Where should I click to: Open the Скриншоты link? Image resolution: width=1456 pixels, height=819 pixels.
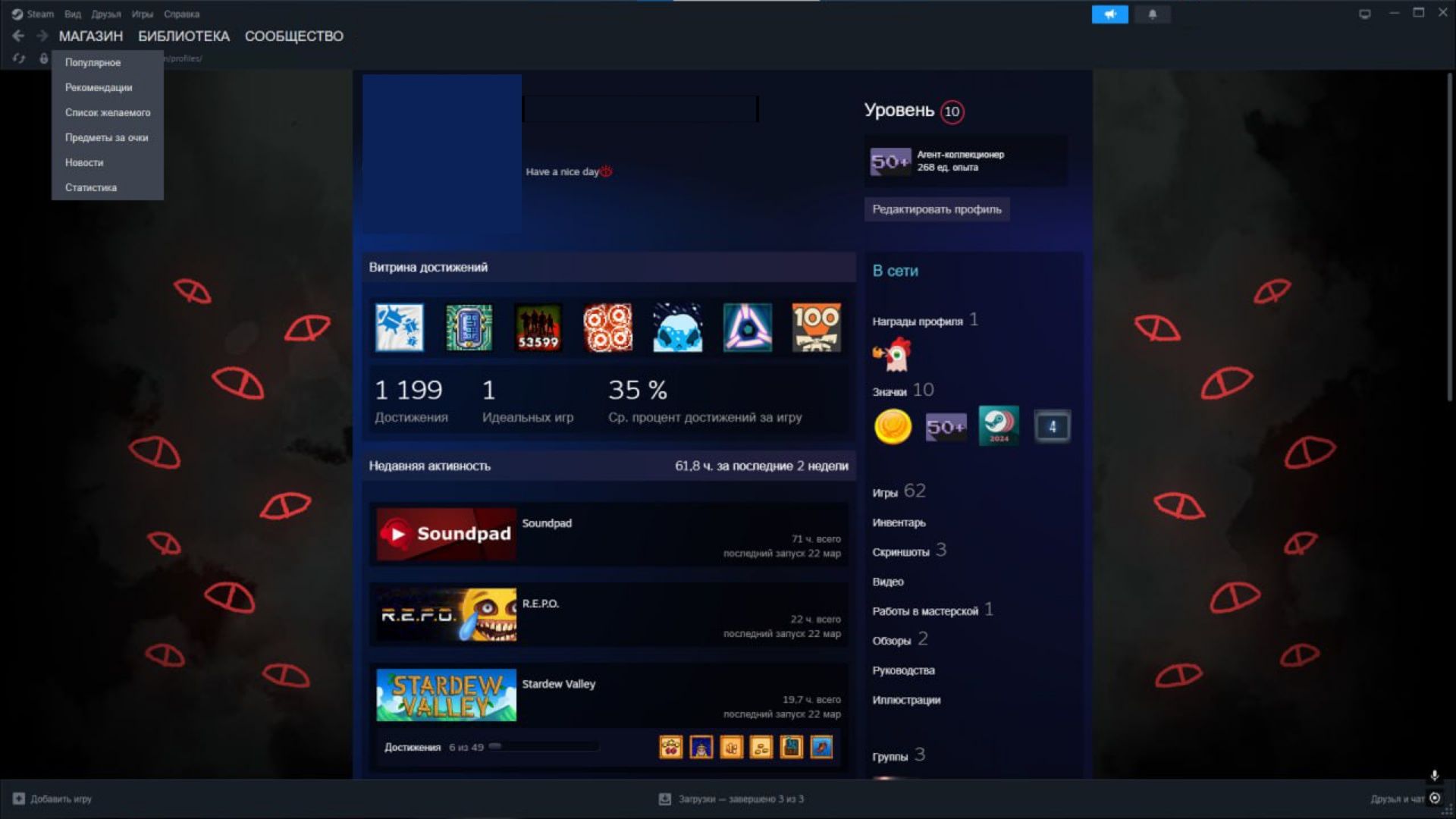click(x=908, y=551)
